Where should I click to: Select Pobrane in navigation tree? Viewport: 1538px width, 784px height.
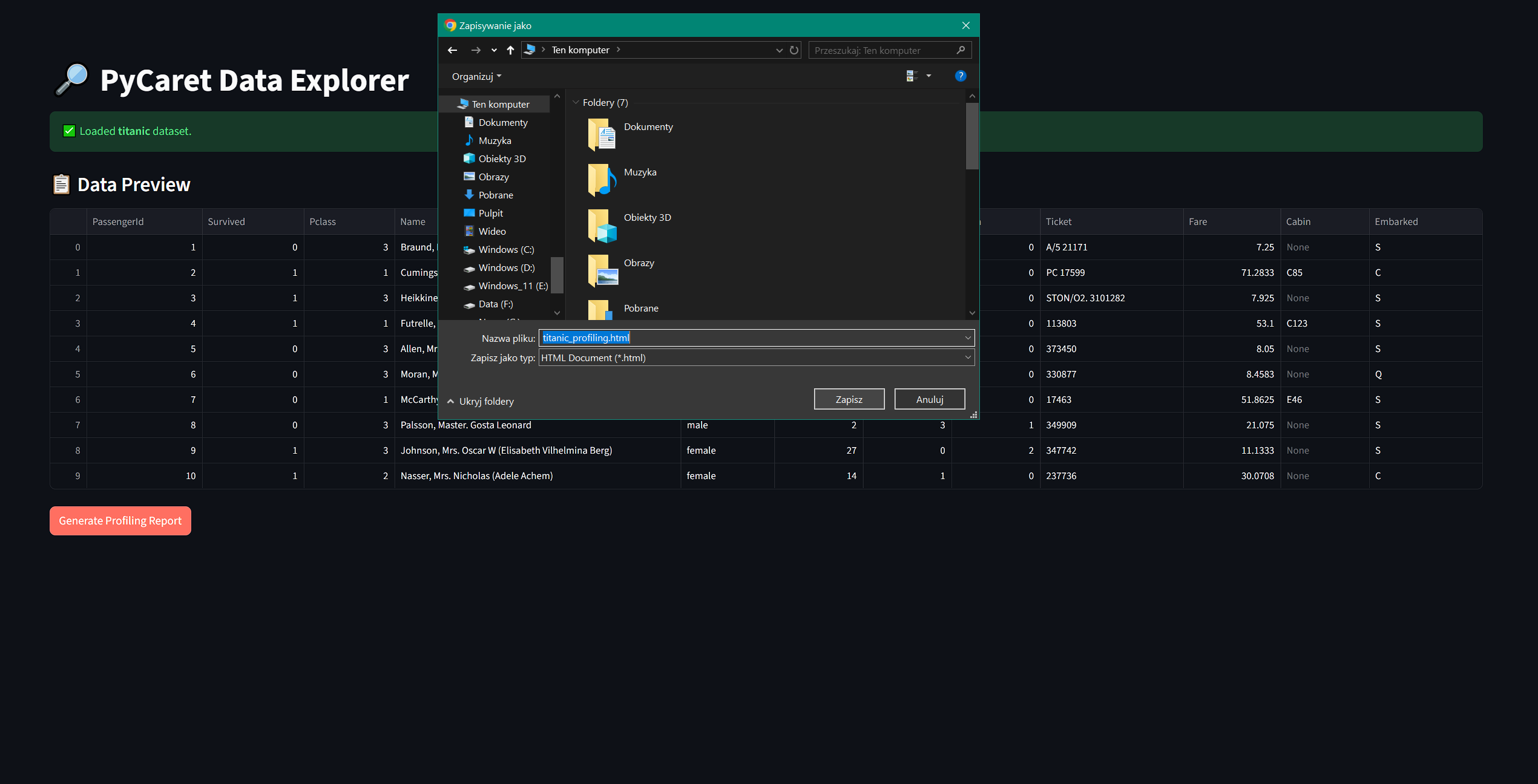[495, 195]
